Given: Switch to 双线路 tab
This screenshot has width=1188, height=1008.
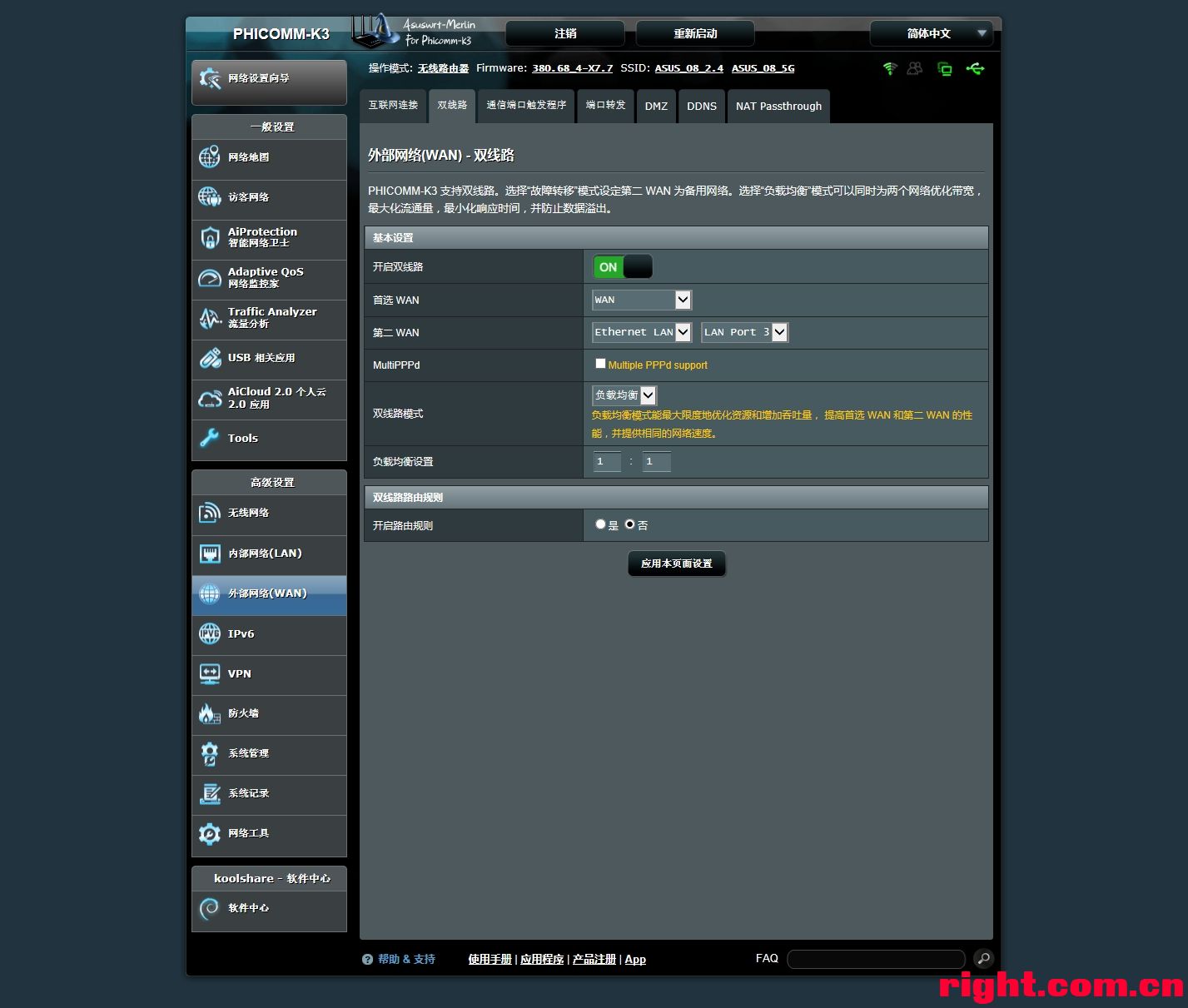Looking at the screenshot, I should coord(452,106).
